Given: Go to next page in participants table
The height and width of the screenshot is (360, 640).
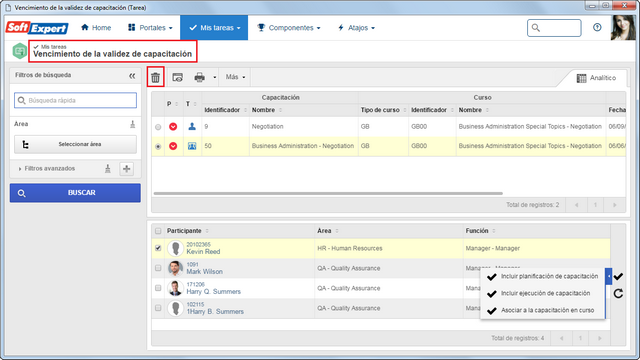Looking at the screenshot, I should pyautogui.click(x=600, y=338).
